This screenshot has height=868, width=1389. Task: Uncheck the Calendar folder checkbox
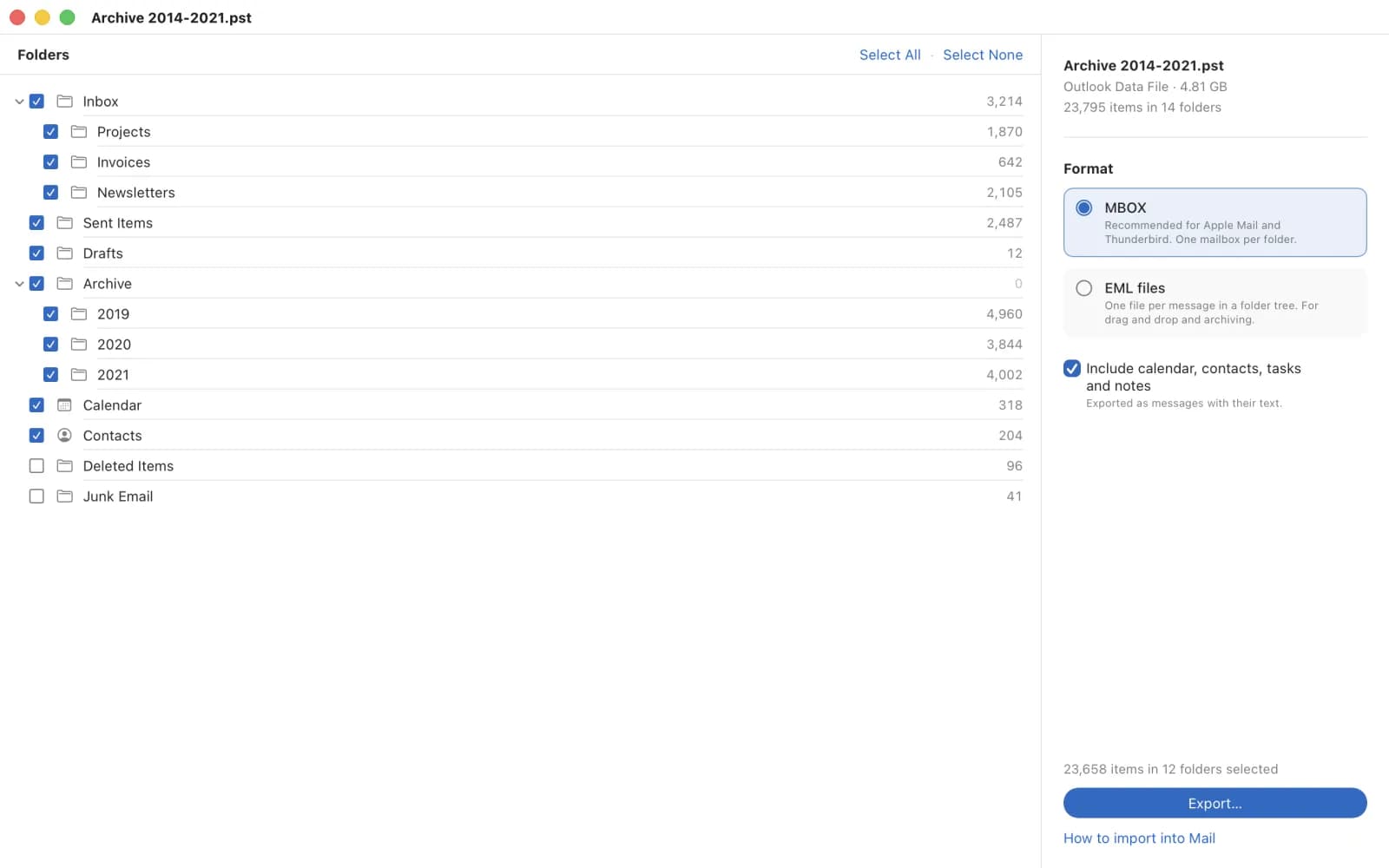[36, 405]
